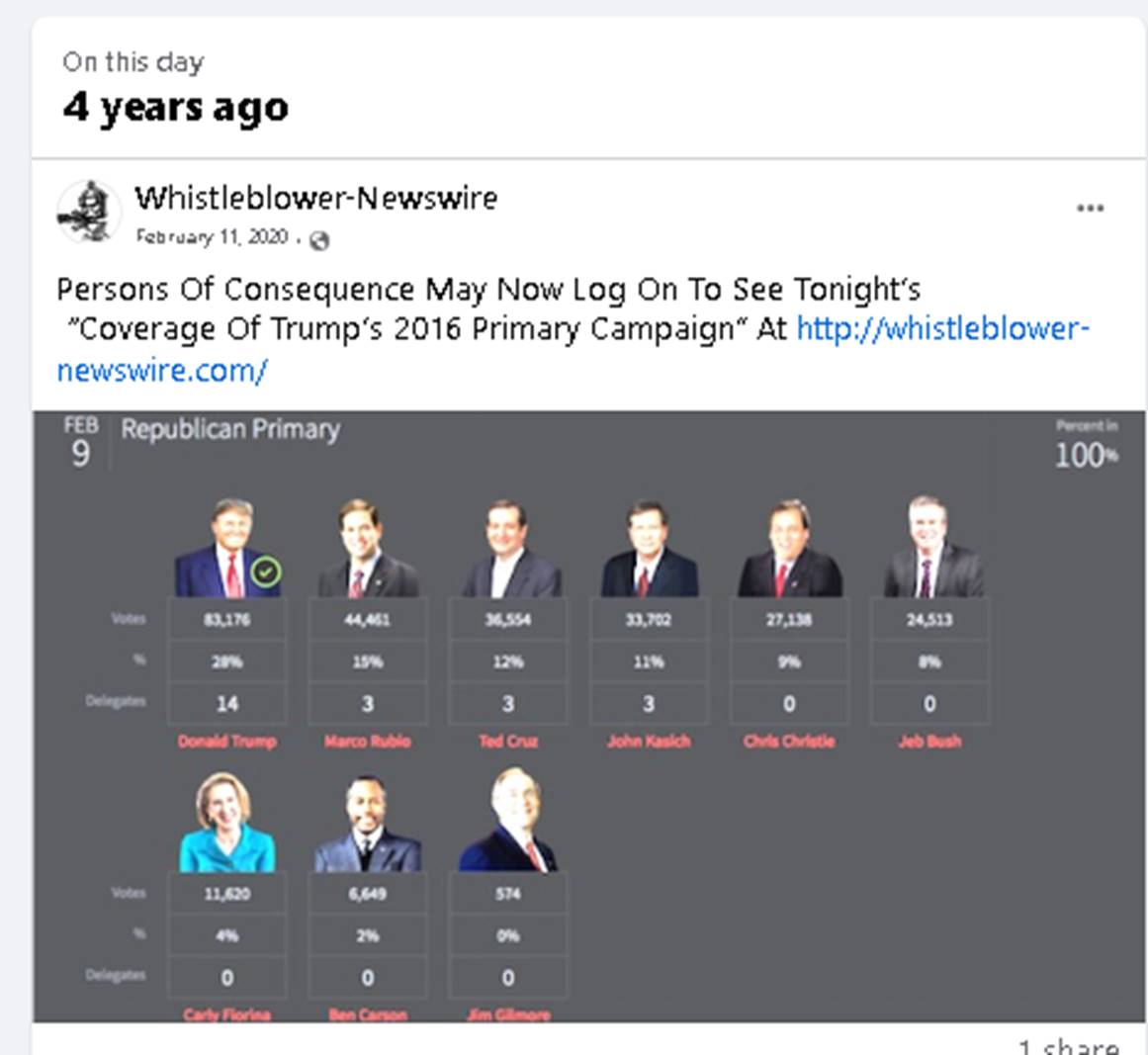Viewport: 1148px width, 1055px height.
Task: Click Donald Trump's candidate photo
Action: coord(227,548)
